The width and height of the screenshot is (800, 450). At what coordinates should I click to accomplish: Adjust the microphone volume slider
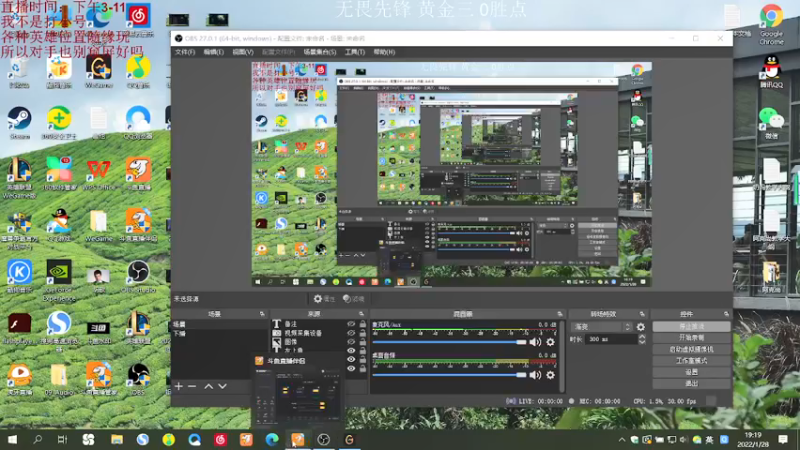[449, 342]
